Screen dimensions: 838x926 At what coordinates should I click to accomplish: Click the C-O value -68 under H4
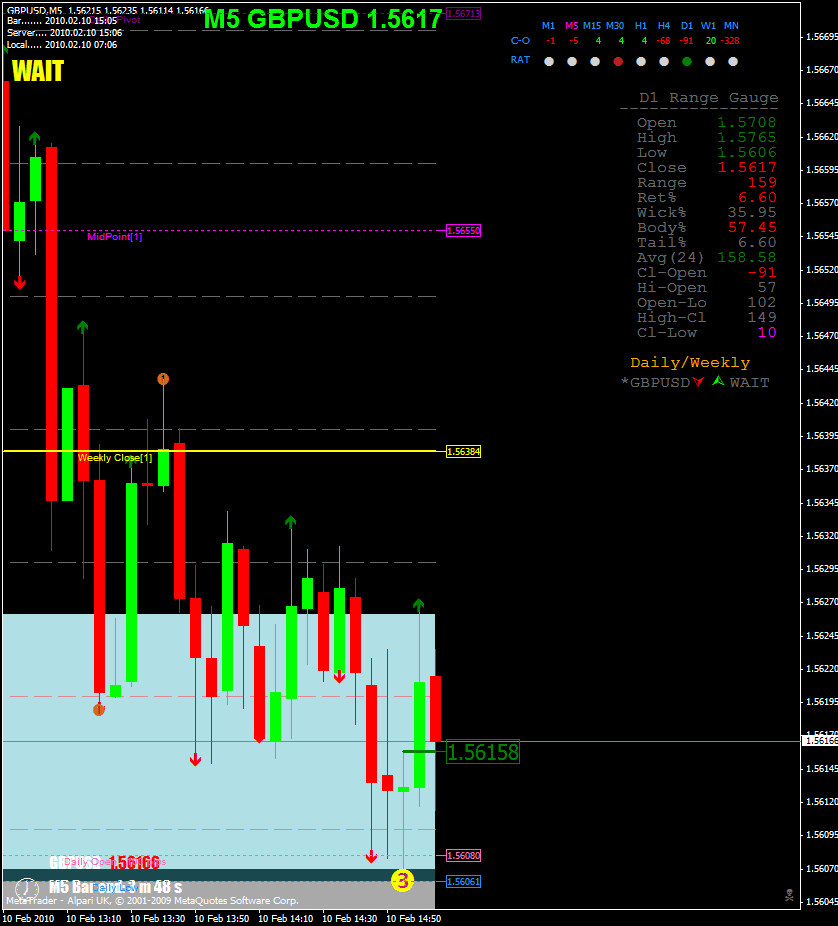664,41
